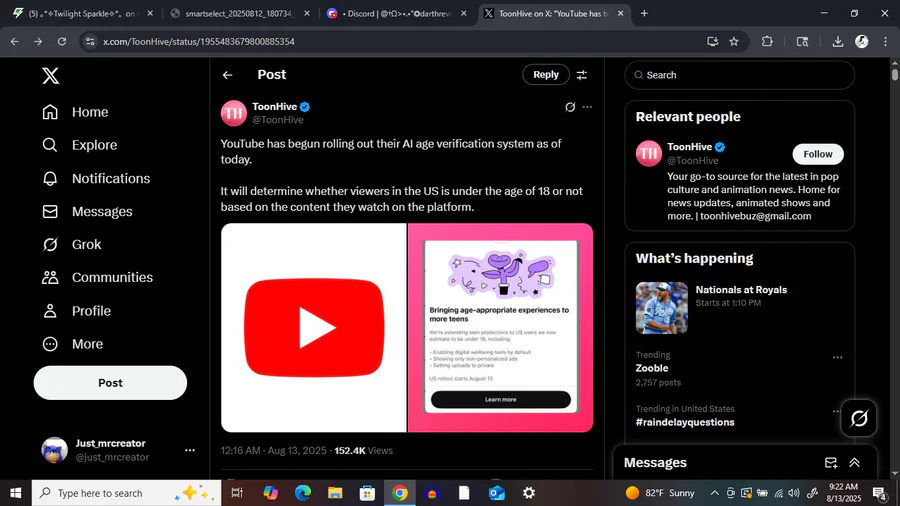
Task: Open Task View on the taskbar
Action: (236, 493)
